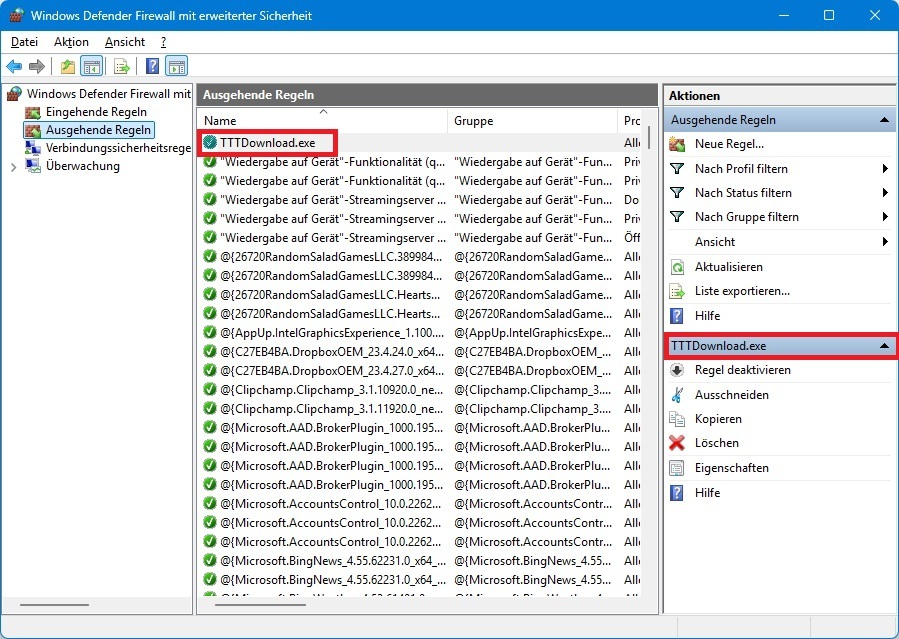The height and width of the screenshot is (639, 899).
Task: Click the Kopieren icon
Action: click(x=677, y=419)
